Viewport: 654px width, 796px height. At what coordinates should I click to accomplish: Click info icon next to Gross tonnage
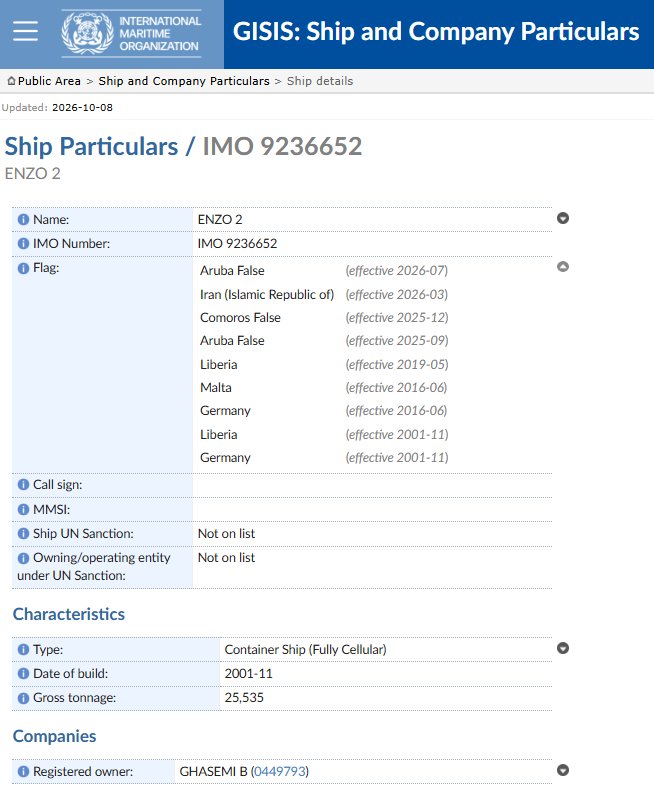pos(23,698)
